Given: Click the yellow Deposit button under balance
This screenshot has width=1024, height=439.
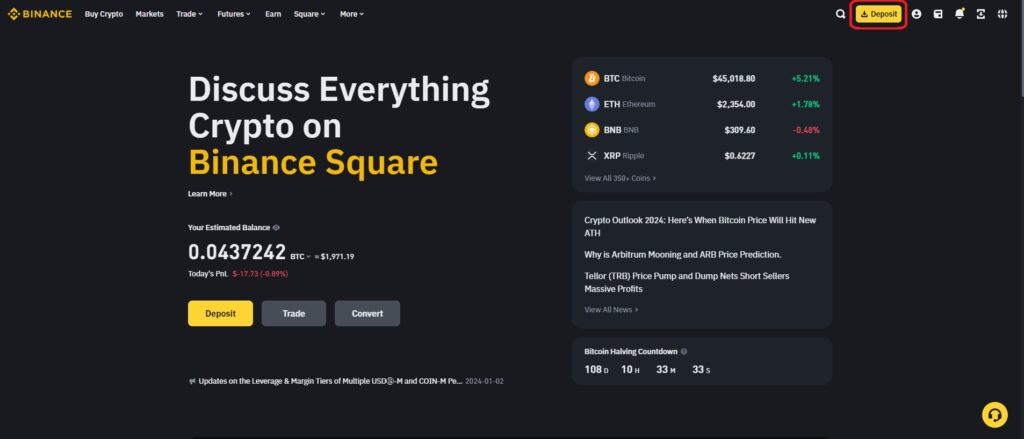Looking at the screenshot, I should 220,314.
